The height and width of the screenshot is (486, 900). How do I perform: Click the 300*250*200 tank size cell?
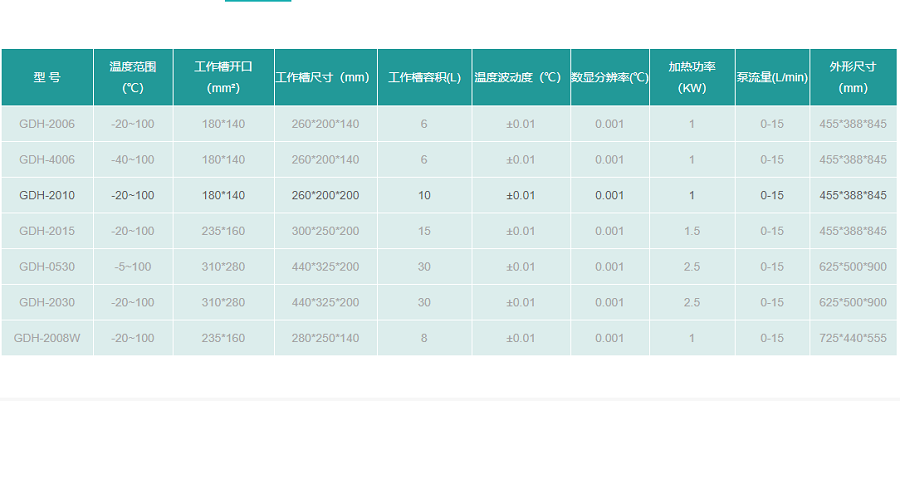(325, 231)
